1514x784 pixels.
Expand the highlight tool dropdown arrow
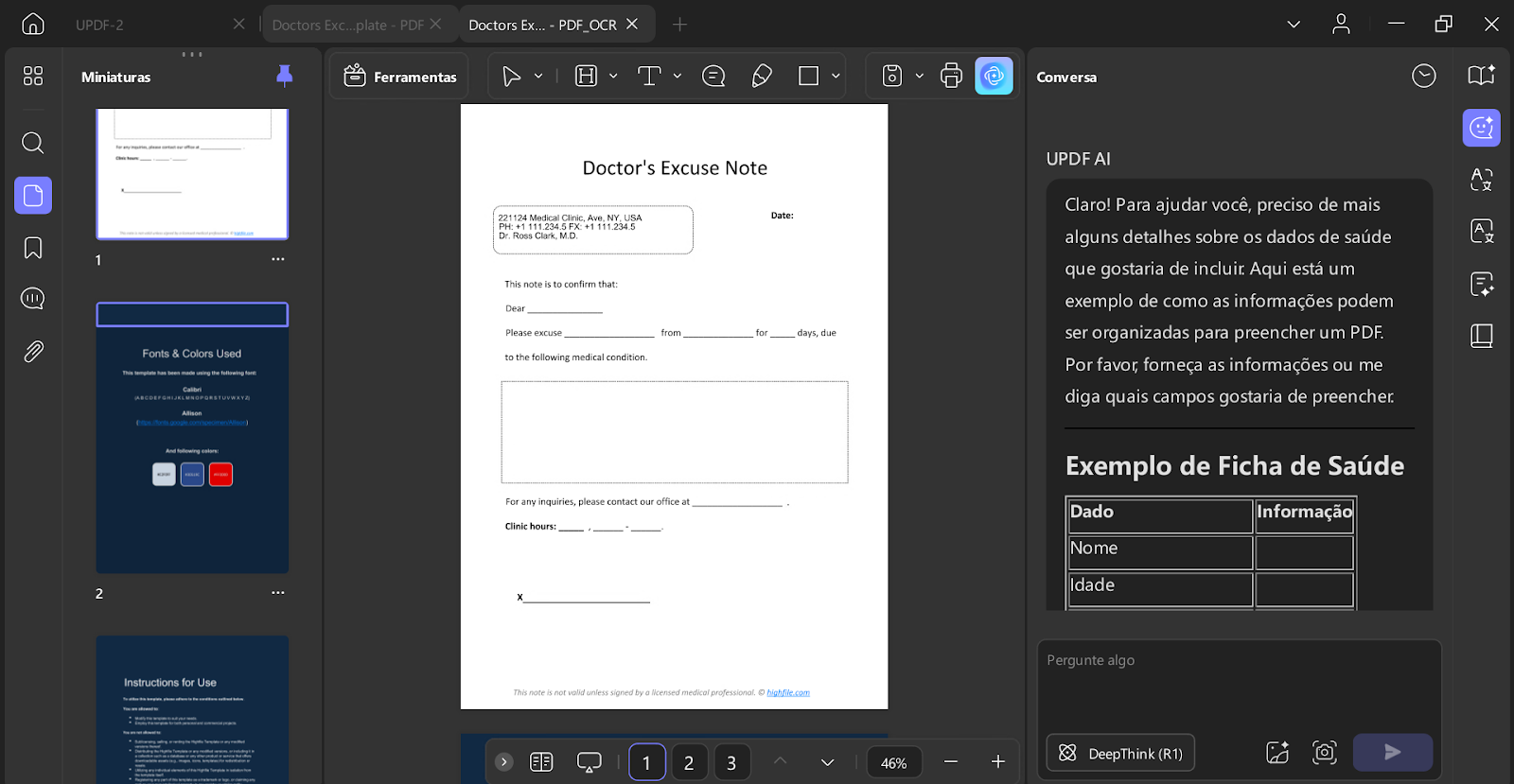(613, 76)
